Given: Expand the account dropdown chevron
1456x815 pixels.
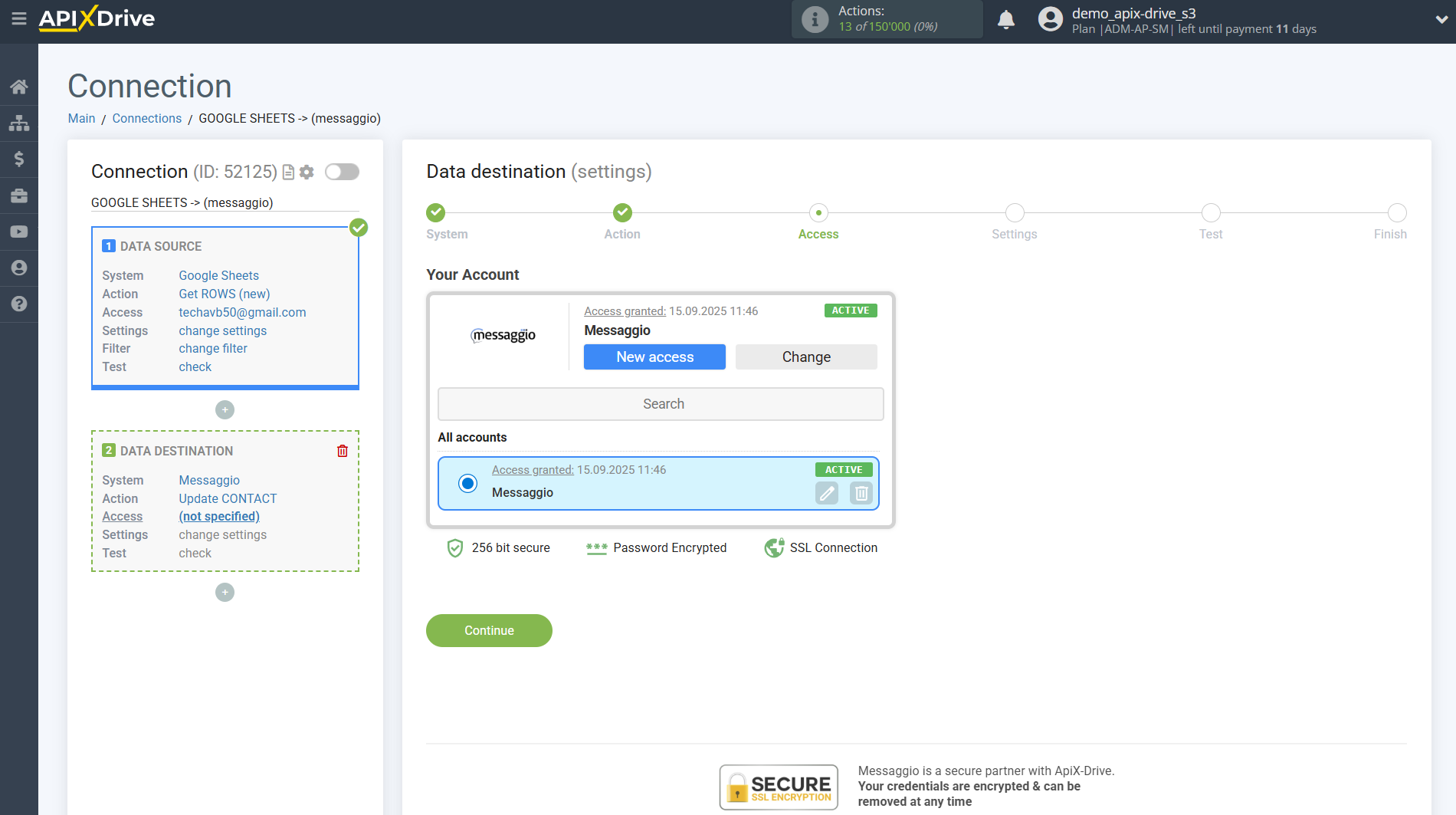Looking at the screenshot, I should (x=1441, y=20).
